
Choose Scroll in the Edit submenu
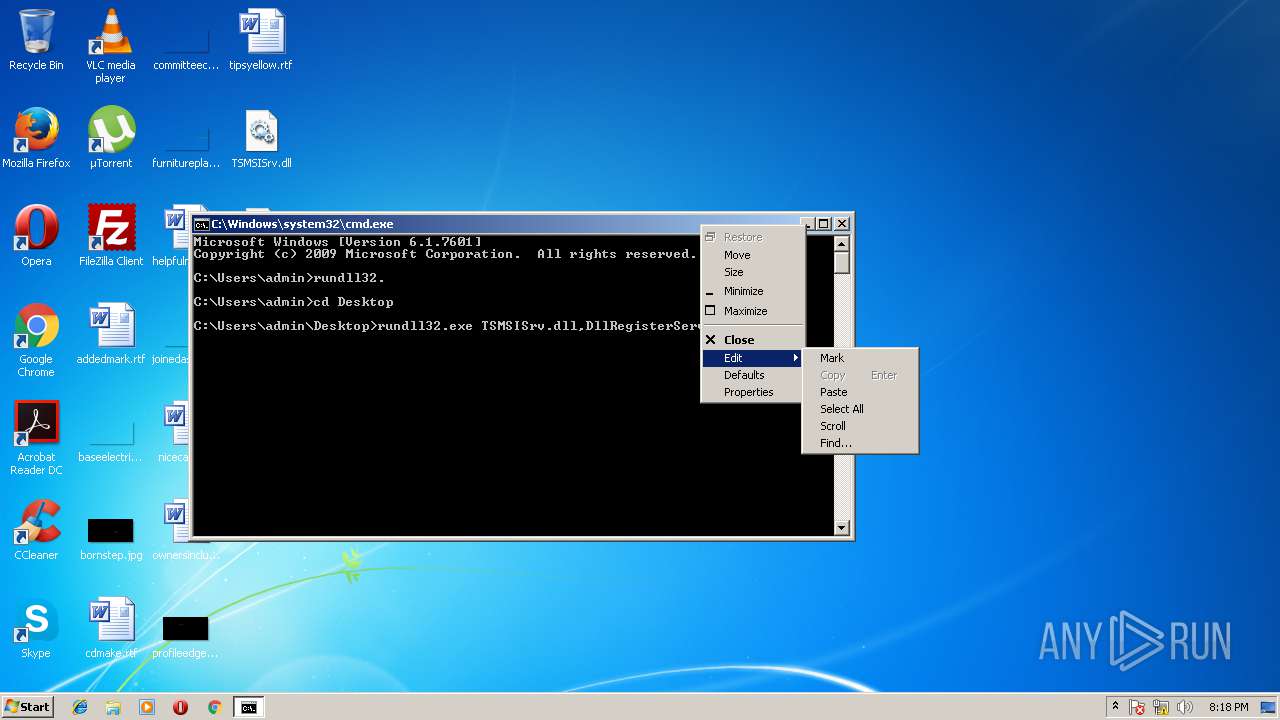tap(860, 426)
